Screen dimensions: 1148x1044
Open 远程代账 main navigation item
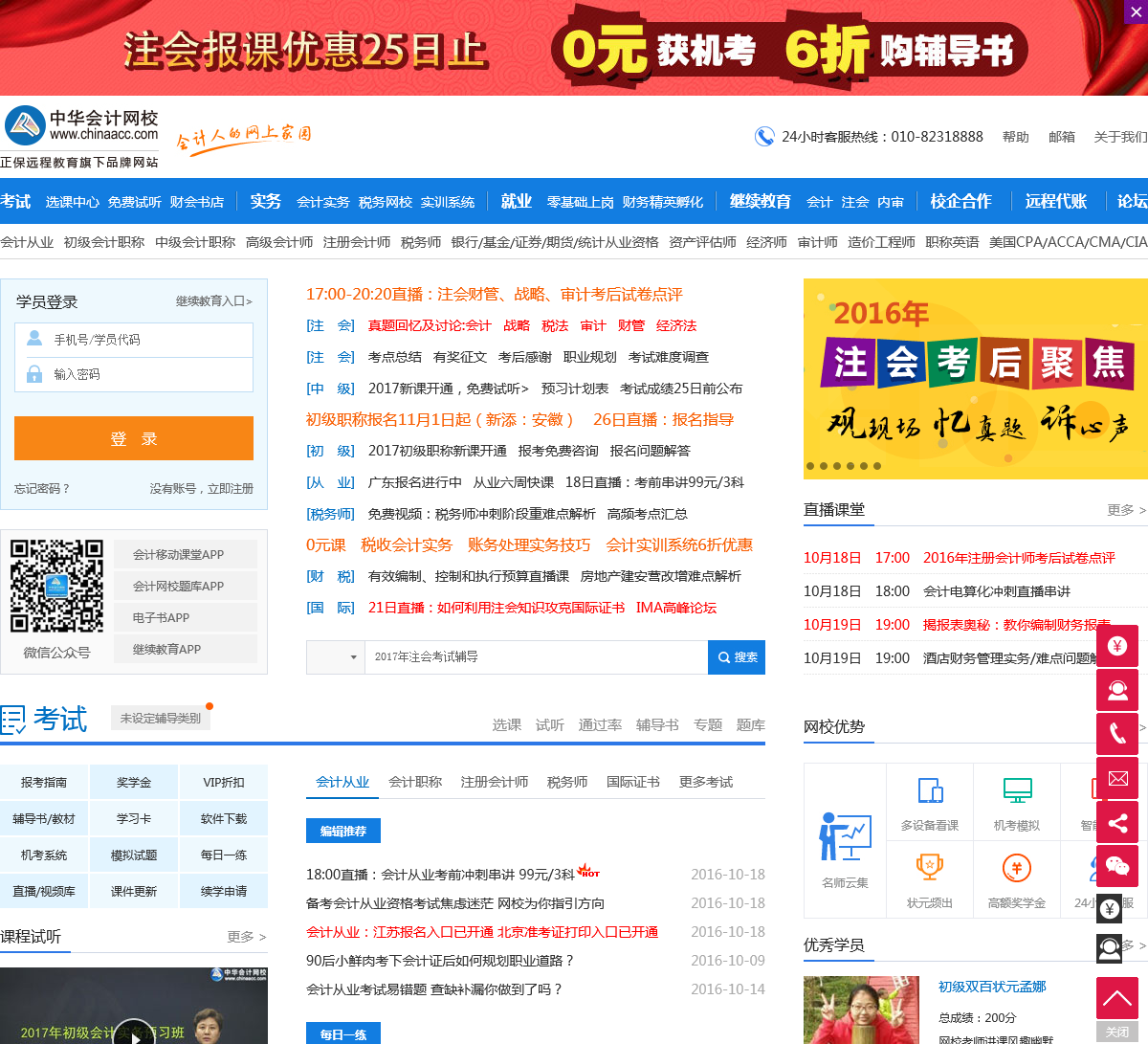(x=1056, y=201)
